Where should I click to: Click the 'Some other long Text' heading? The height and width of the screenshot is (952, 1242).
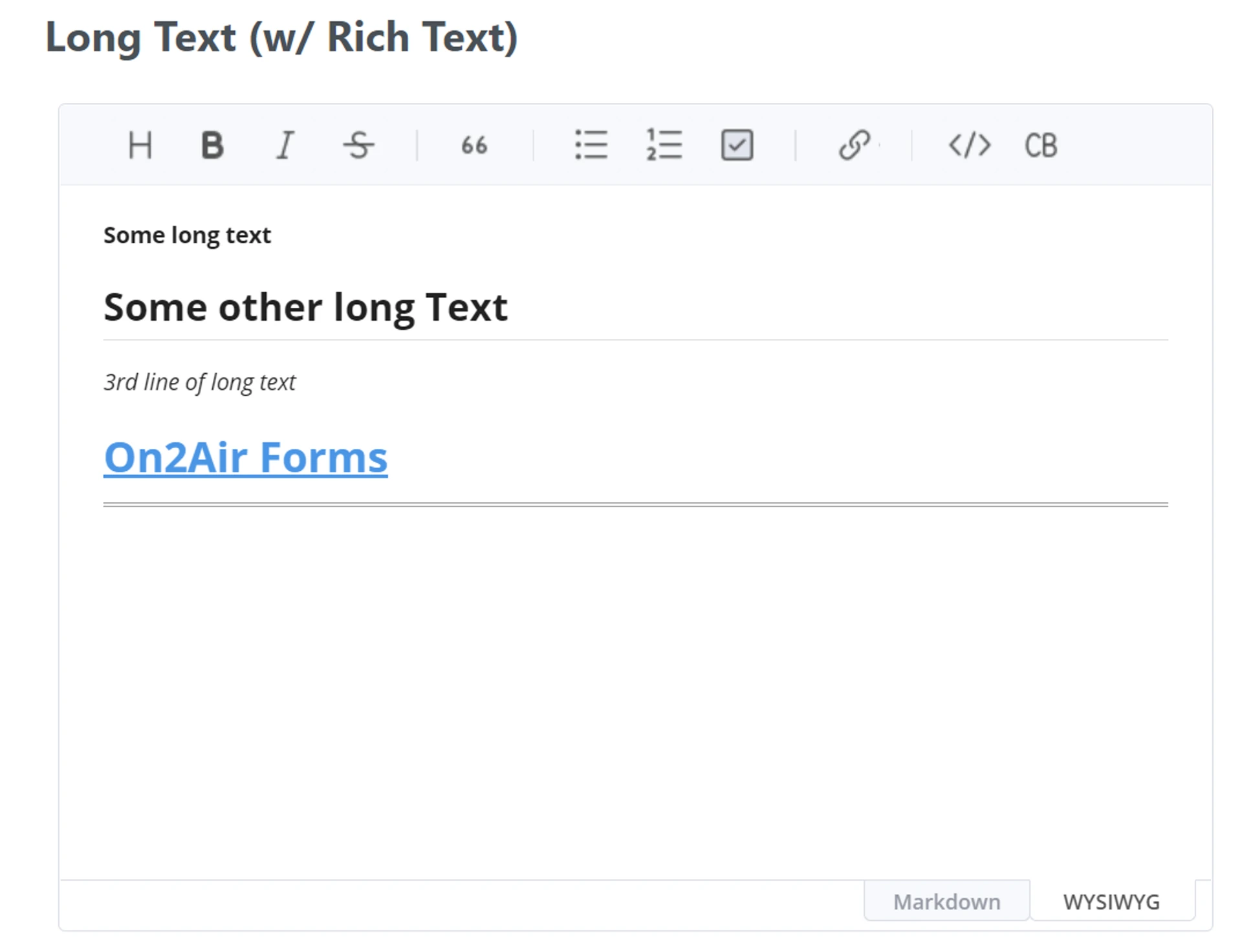(305, 307)
